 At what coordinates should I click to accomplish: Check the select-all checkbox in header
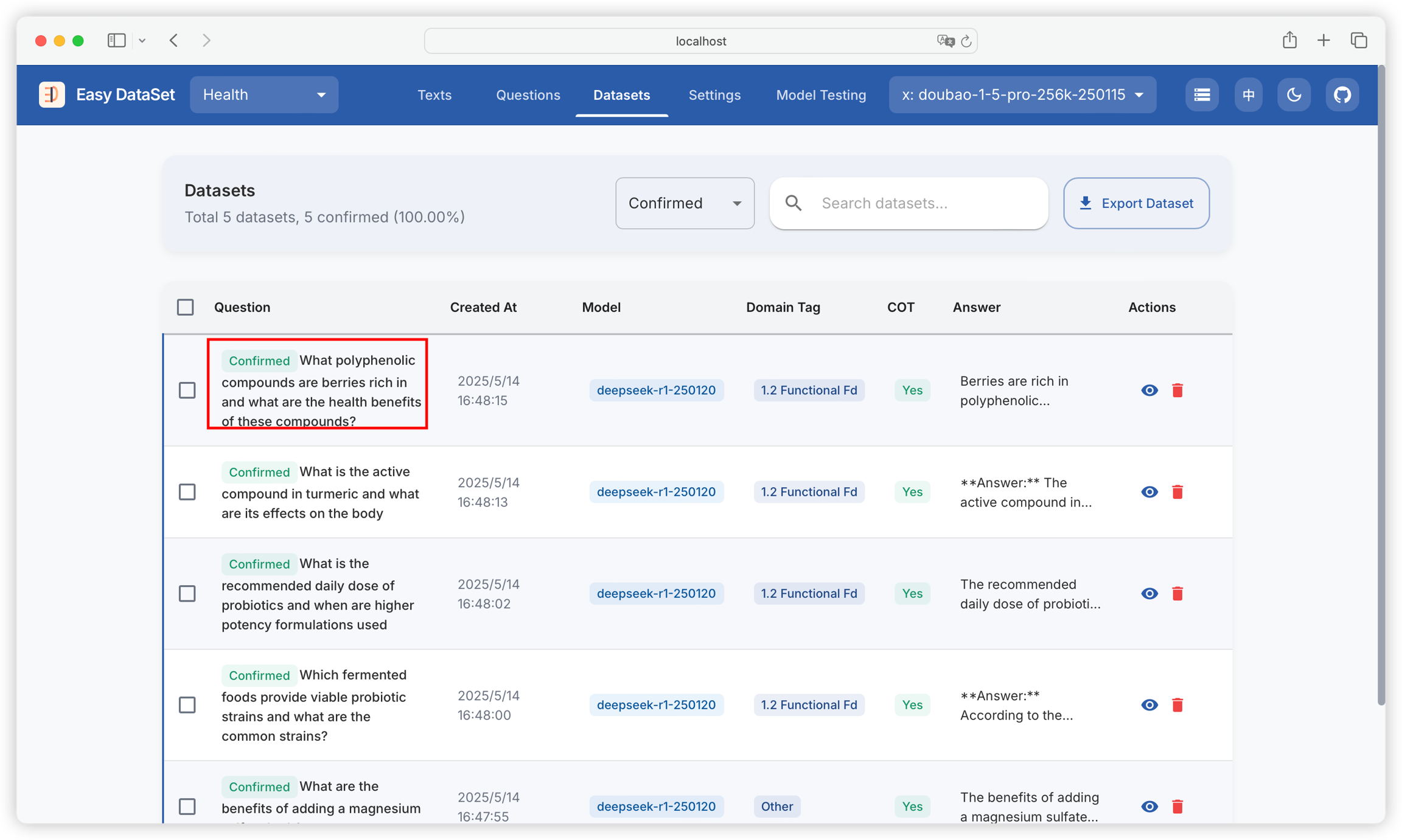click(186, 307)
